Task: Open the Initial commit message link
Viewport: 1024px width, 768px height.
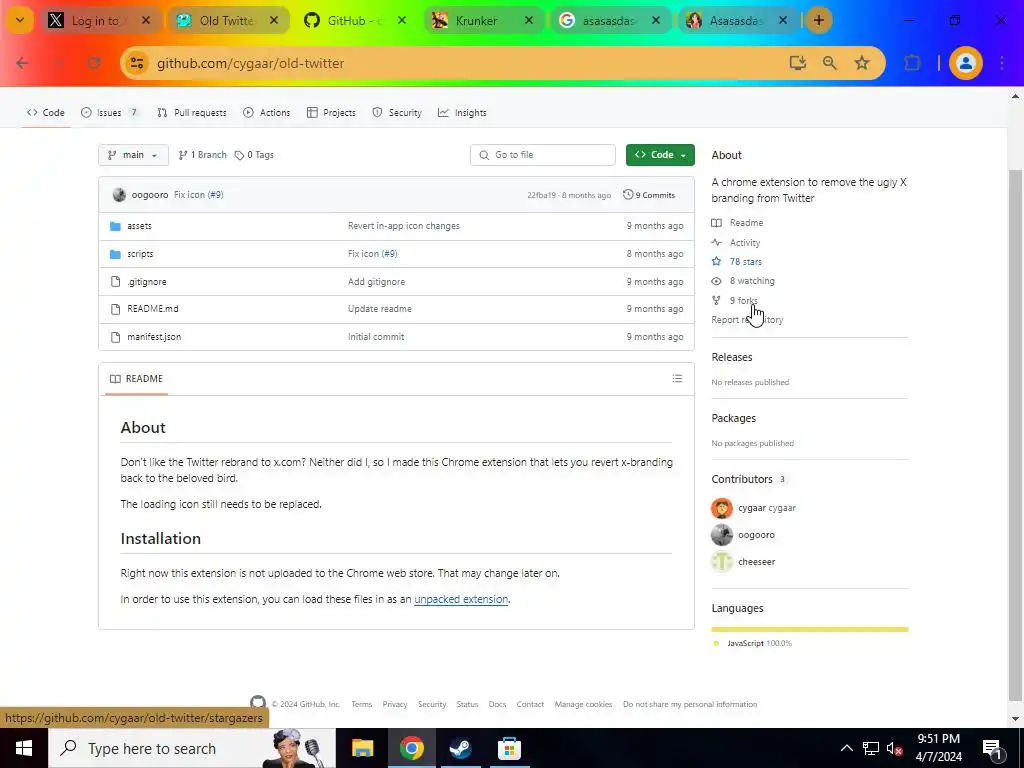Action: tap(376, 337)
